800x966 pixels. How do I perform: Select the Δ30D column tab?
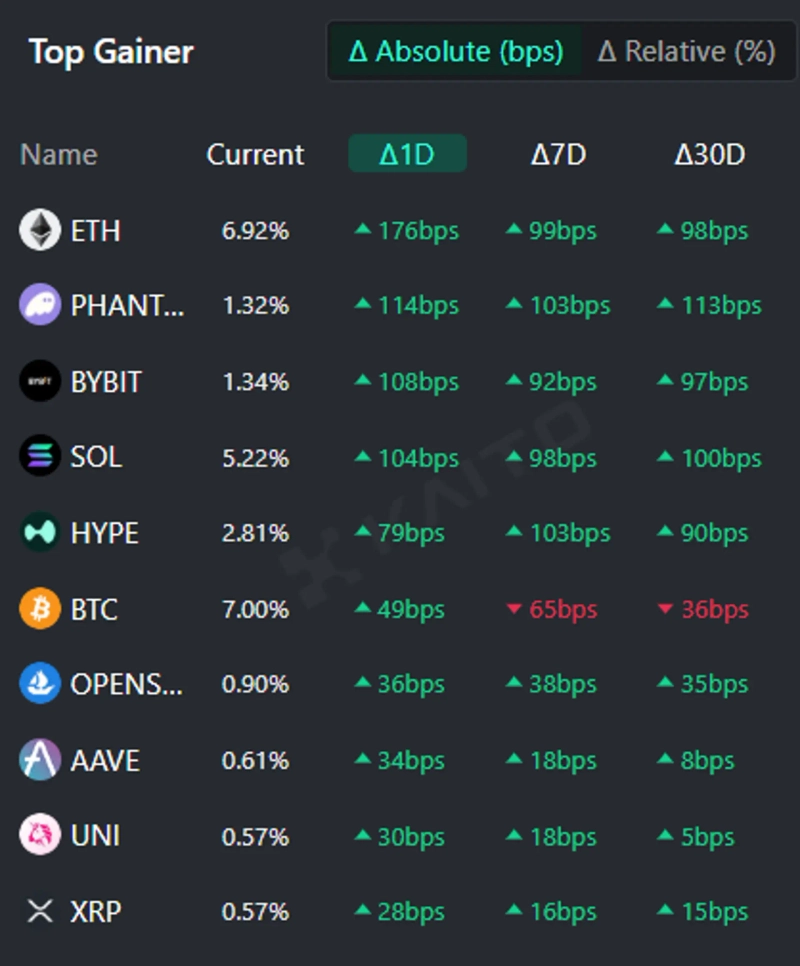pyautogui.click(x=710, y=154)
